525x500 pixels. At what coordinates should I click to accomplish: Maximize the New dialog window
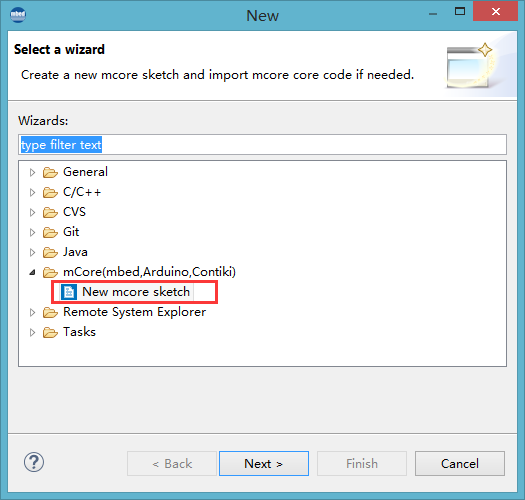point(460,11)
